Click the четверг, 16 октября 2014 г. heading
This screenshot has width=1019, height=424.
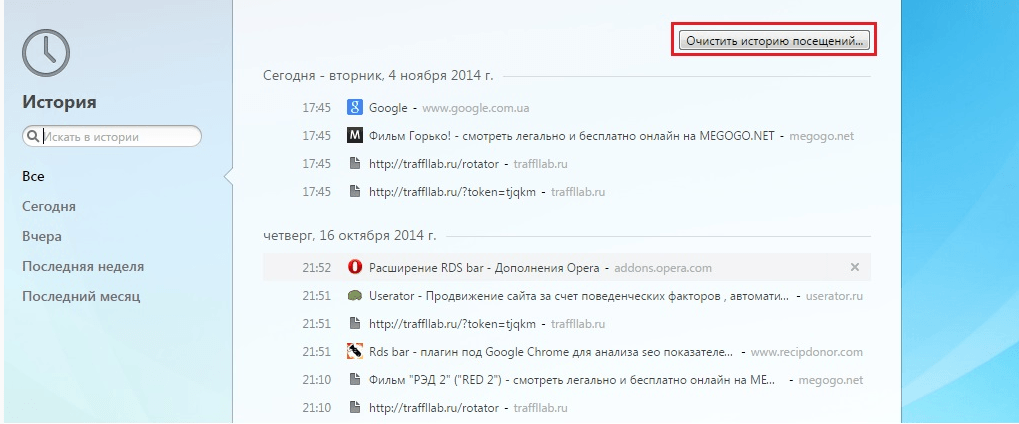pos(350,235)
